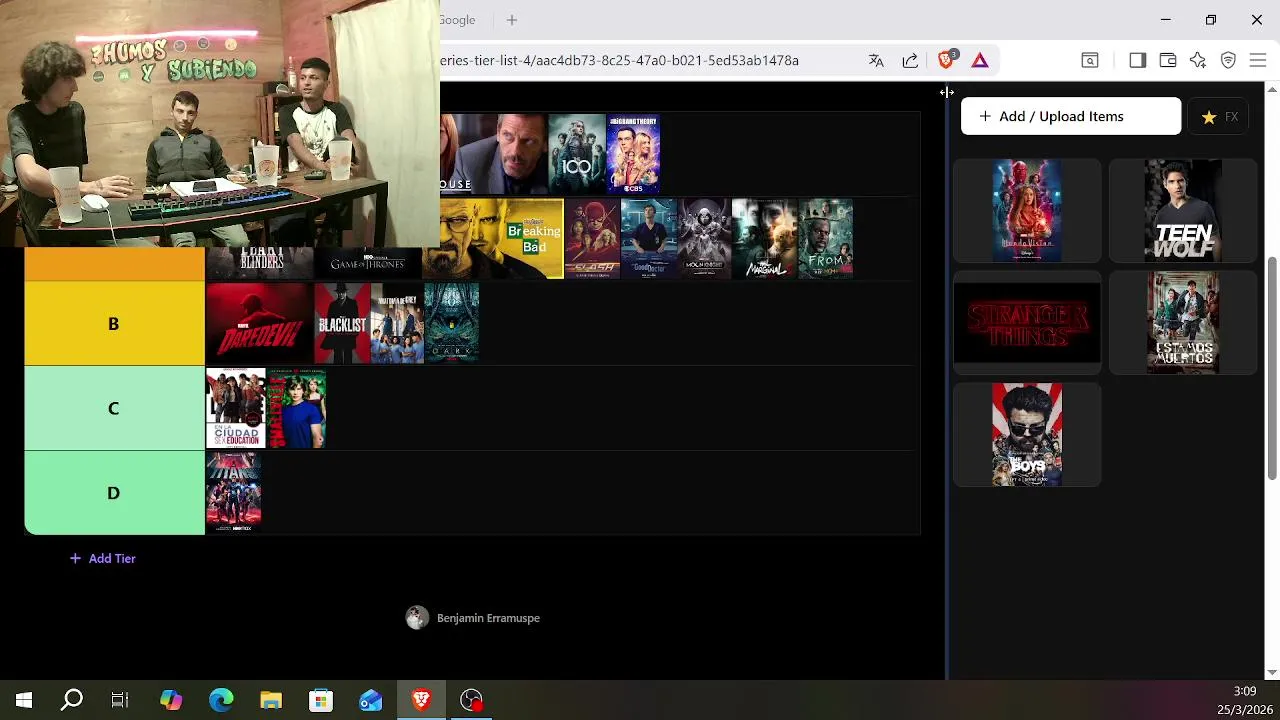Open Copilot from the taskbar
The height and width of the screenshot is (720, 1280).
[x=171, y=700]
